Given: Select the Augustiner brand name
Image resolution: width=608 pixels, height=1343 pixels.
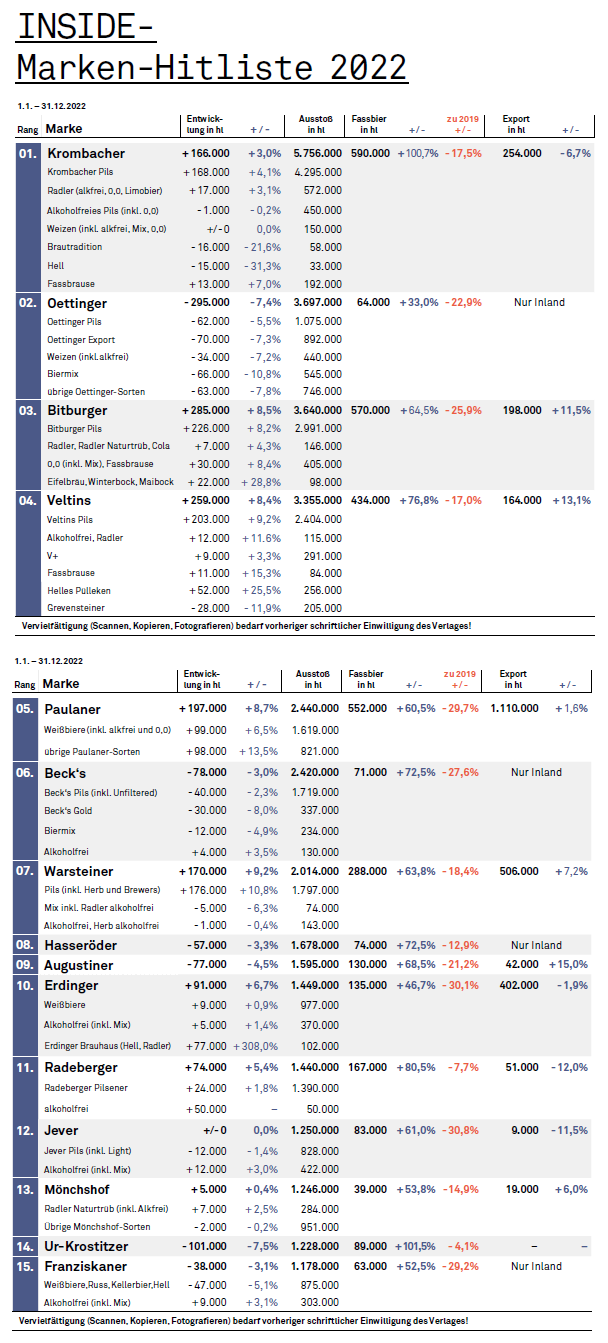Looking at the screenshot, I should pyautogui.click(x=78, y=966).
